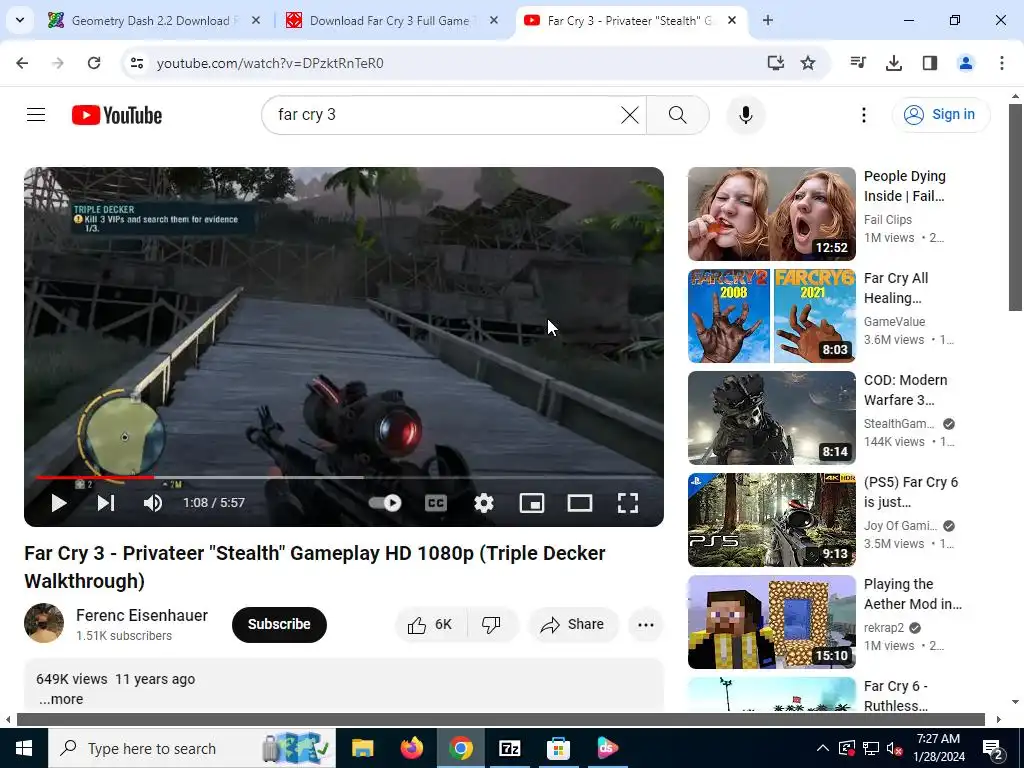Screen dimensions: 1024x768
Task: Subscribe to Ferenc Eisenhauer channel
Action: pyautogui.click(x=279, y=624)
